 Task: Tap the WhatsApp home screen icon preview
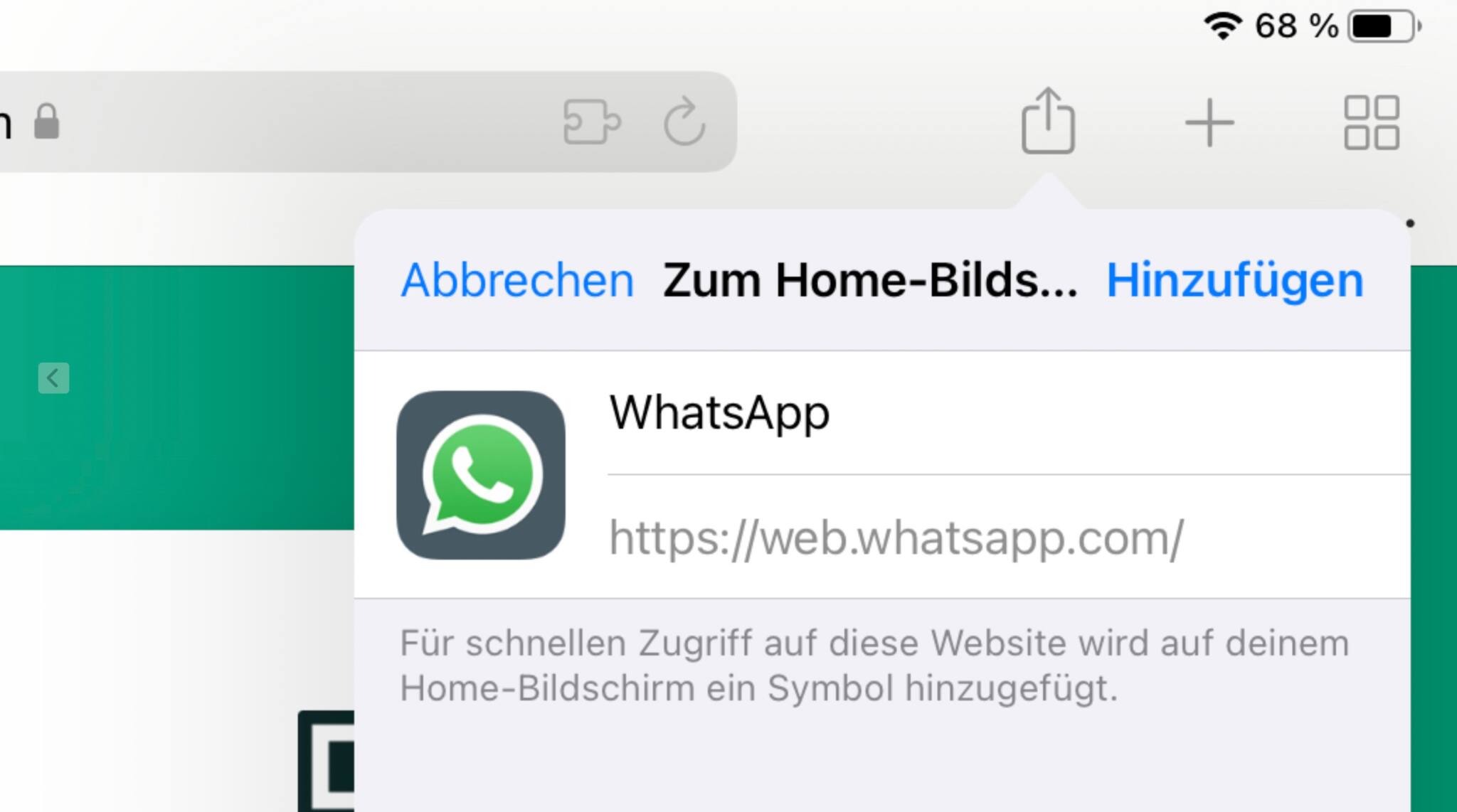pyautogui.click(x=481, y=475)
